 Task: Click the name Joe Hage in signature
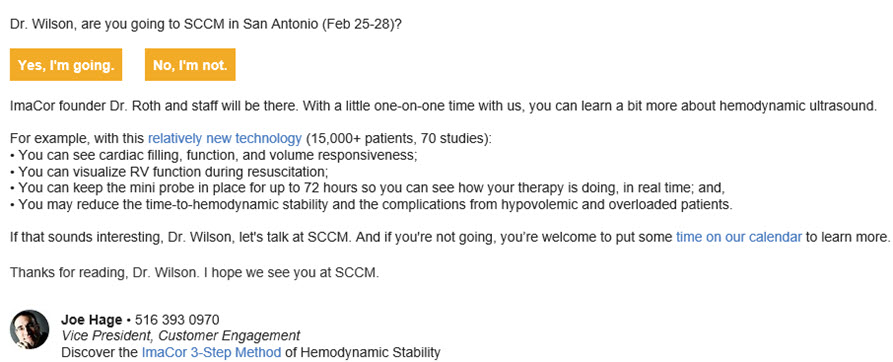tap(91, 320)
